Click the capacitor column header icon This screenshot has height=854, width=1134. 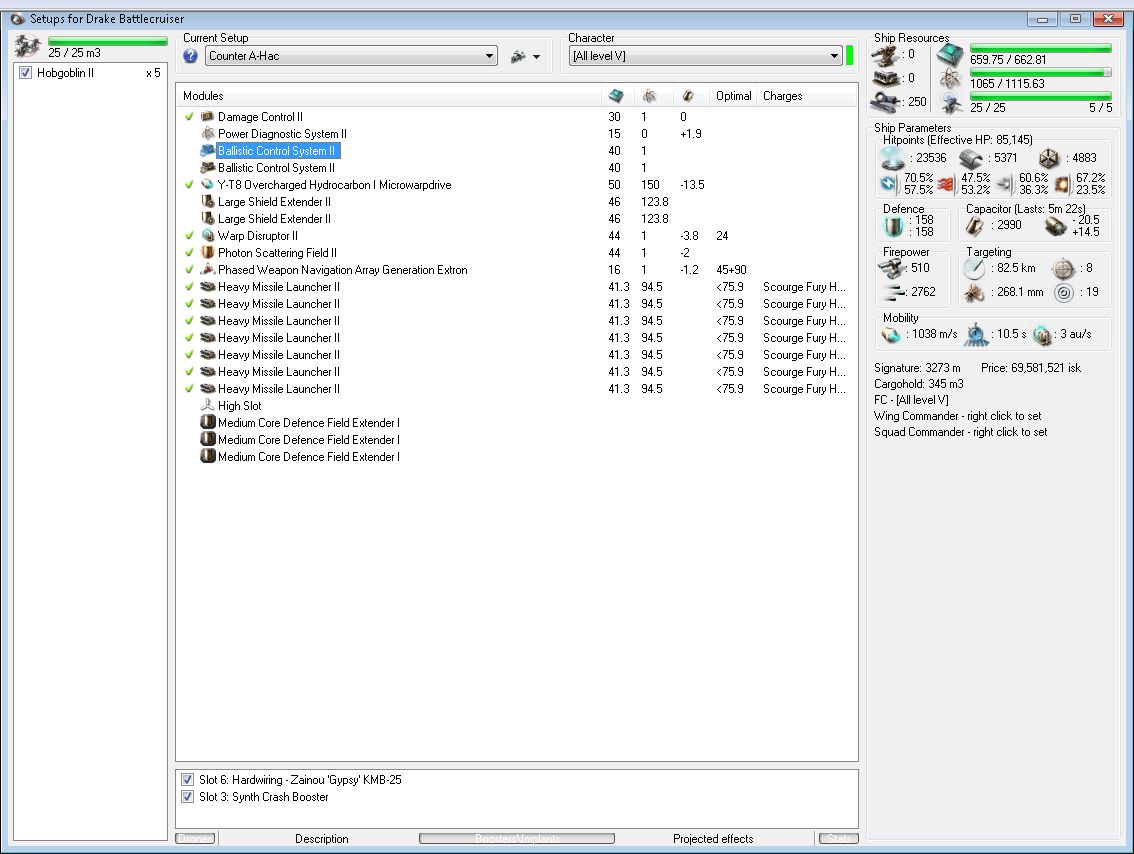(x=688, y=95)
